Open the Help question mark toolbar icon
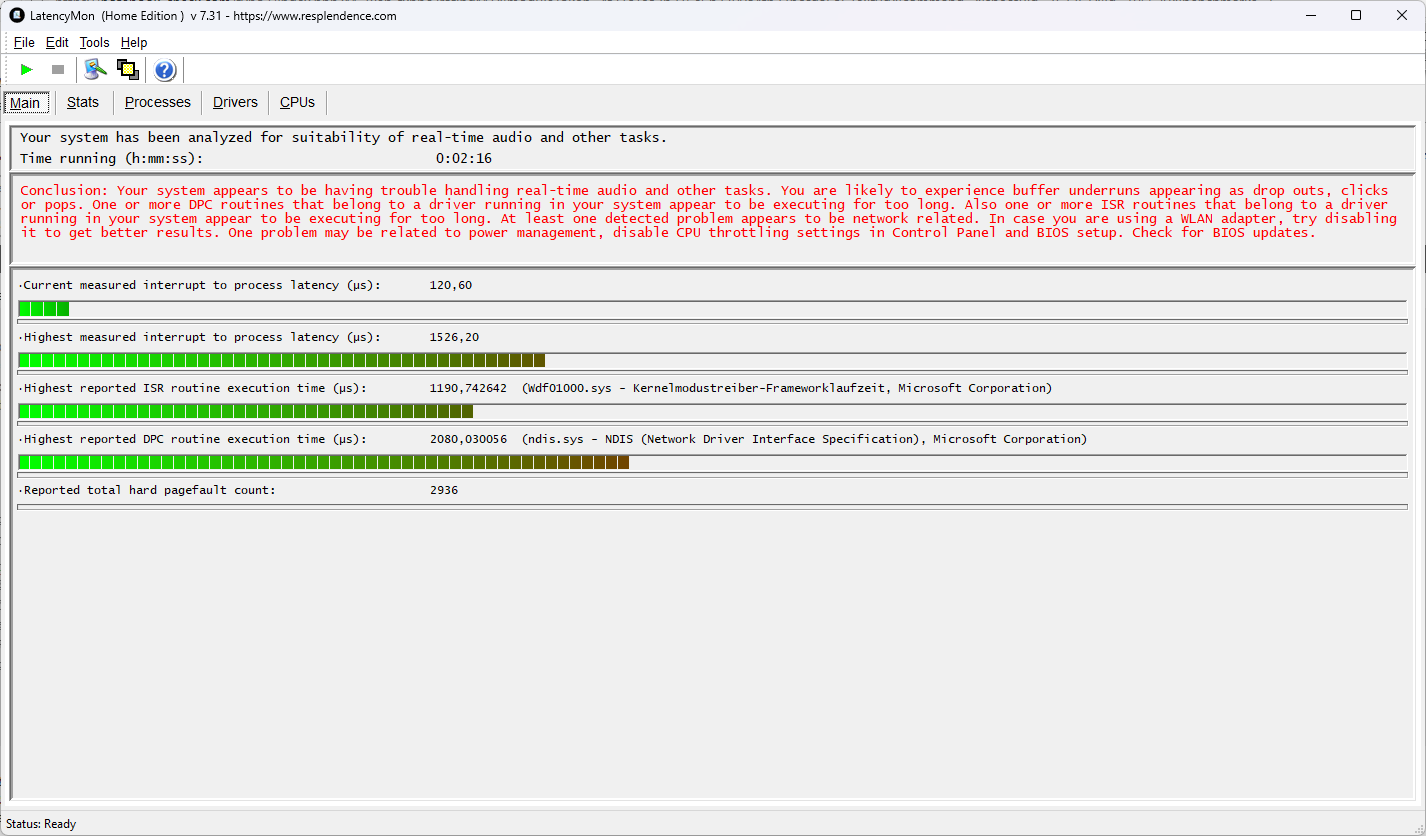Screen dimensions: 1426x836 pyautogui.click(x=165, y=70)
